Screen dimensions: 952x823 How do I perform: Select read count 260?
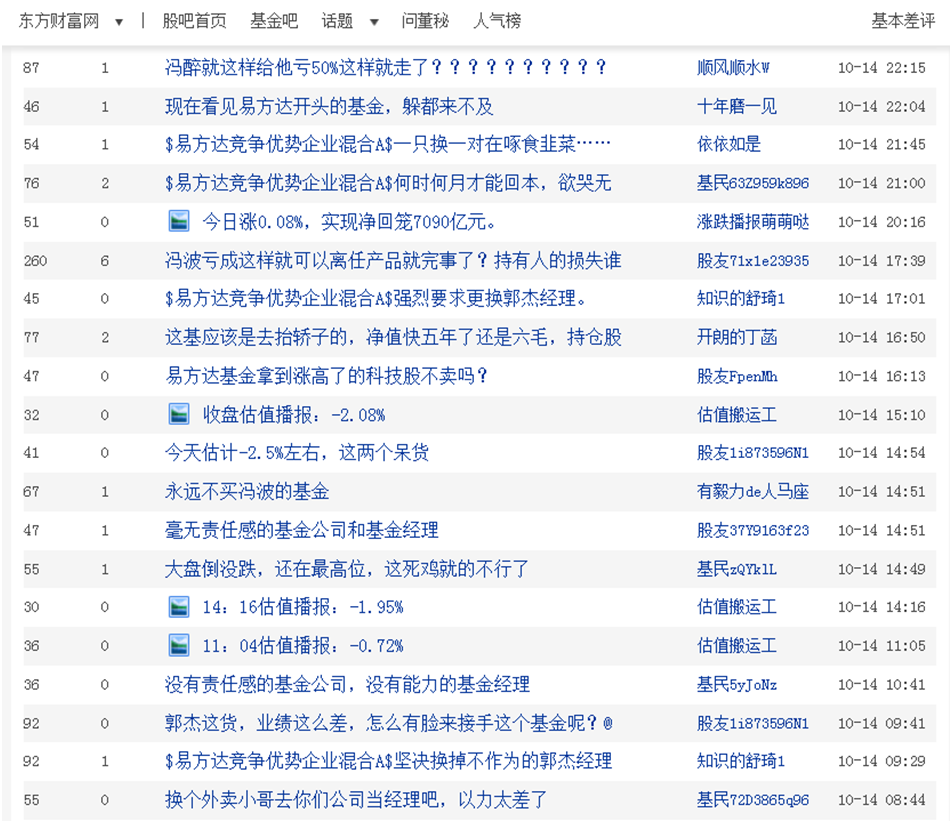coord(35,260)
